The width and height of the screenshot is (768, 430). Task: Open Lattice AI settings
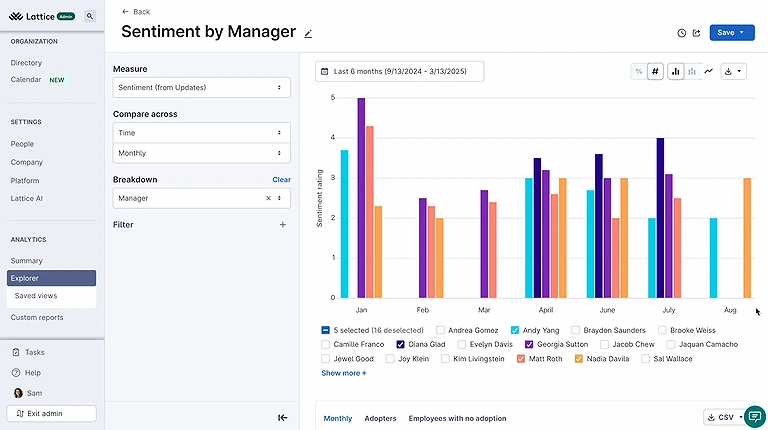pos(26,198)
